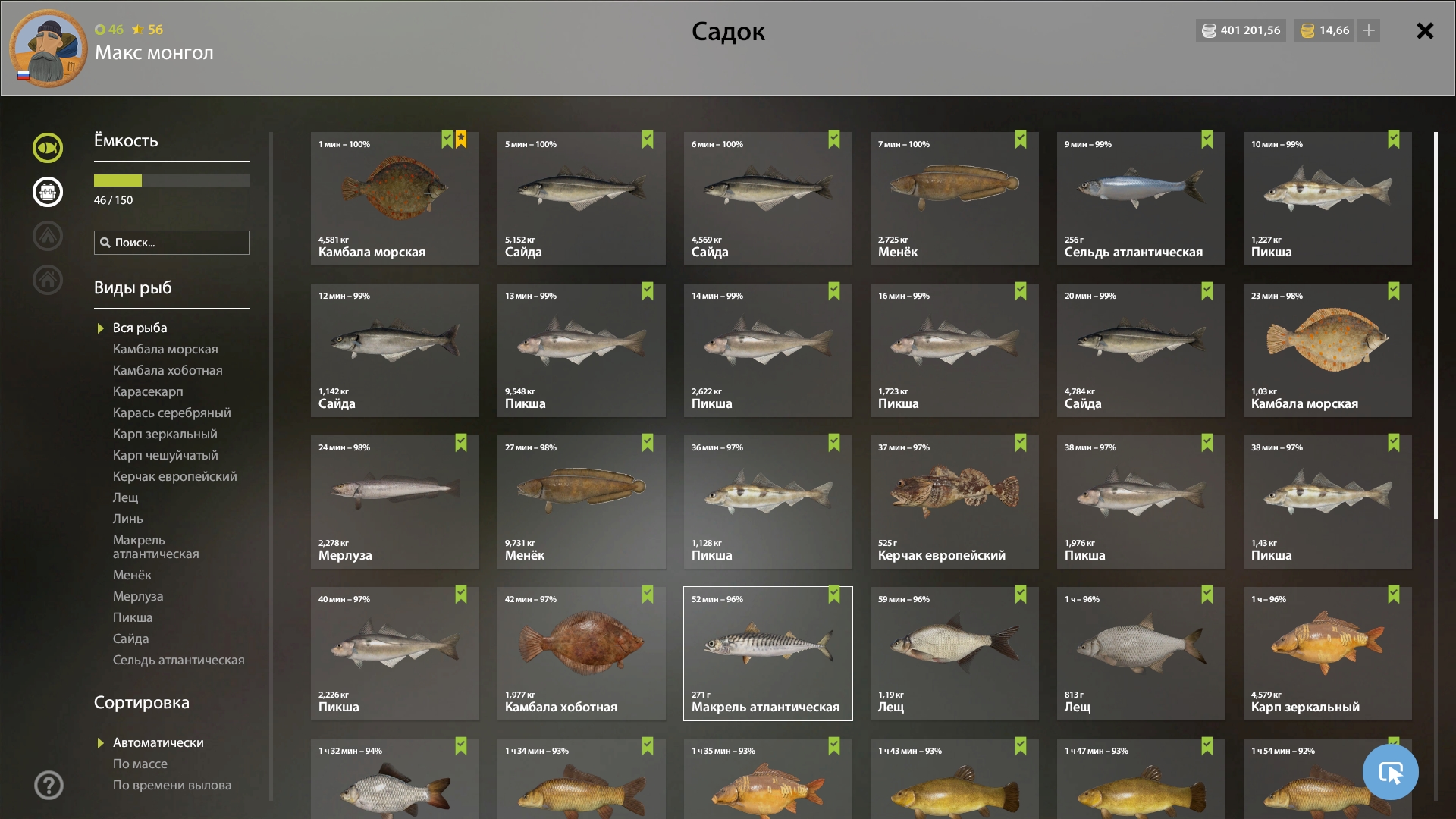Select automatic sorting (Автоматически)
Viewport: 1456px width, 819px height.
[158, 742]
